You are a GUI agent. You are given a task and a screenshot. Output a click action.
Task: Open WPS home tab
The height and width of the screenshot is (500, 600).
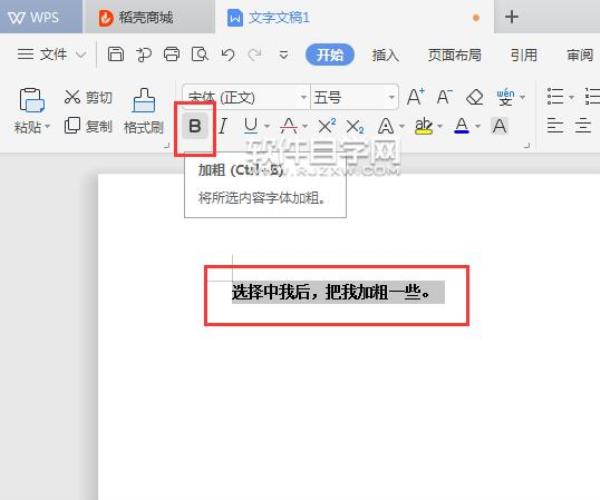[41, 17]
